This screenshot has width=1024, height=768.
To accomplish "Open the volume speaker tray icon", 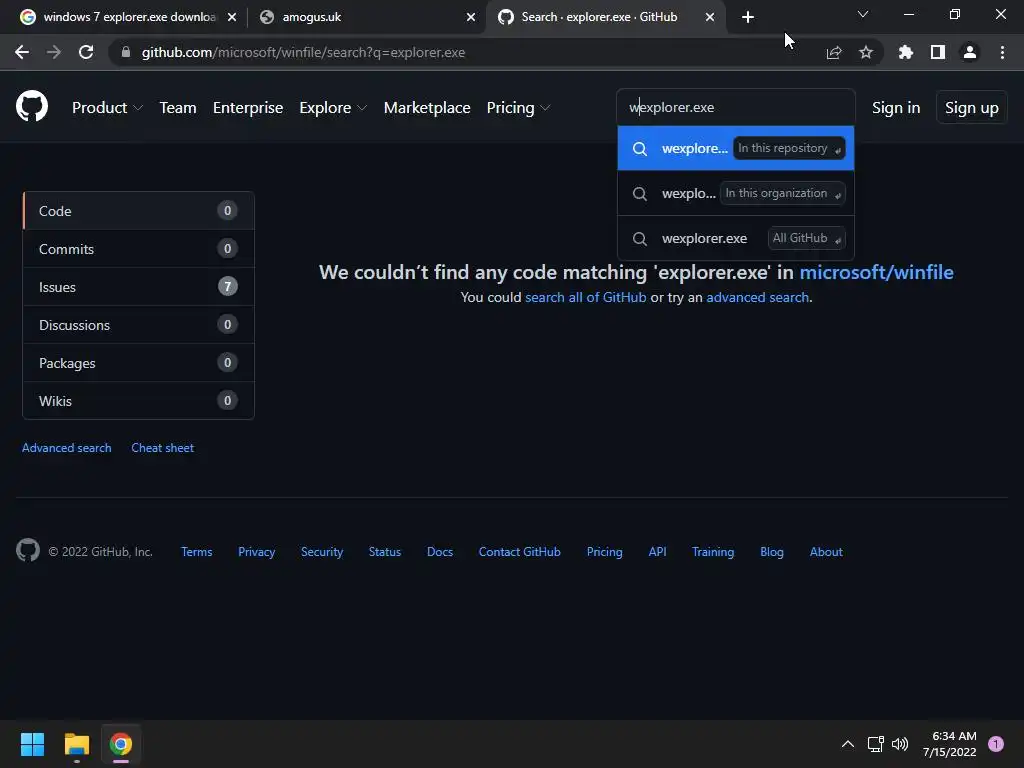I will (x=900, y=744).
